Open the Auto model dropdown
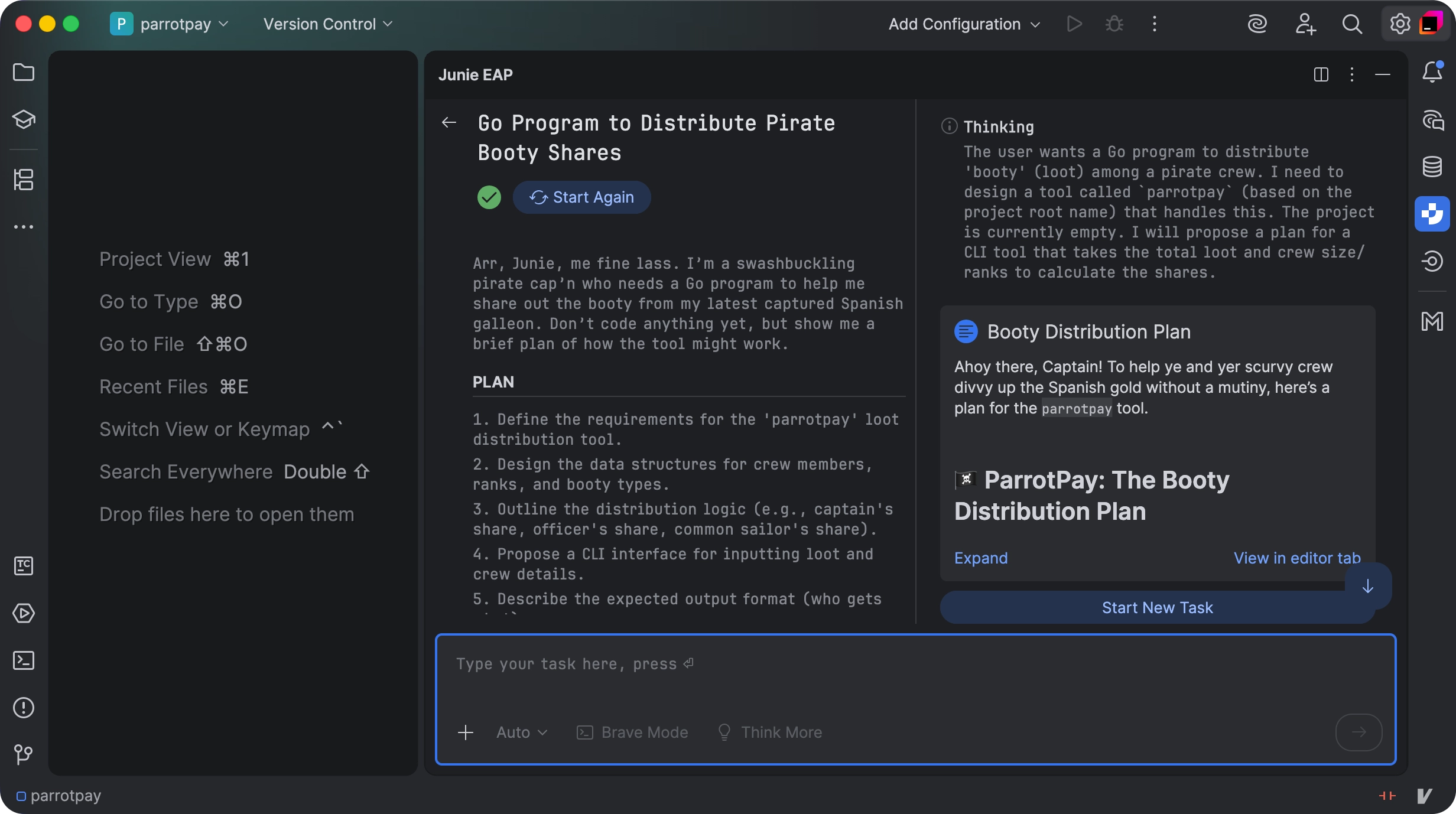This screenshot has height=814, width=1456. (x=522, y=732)
